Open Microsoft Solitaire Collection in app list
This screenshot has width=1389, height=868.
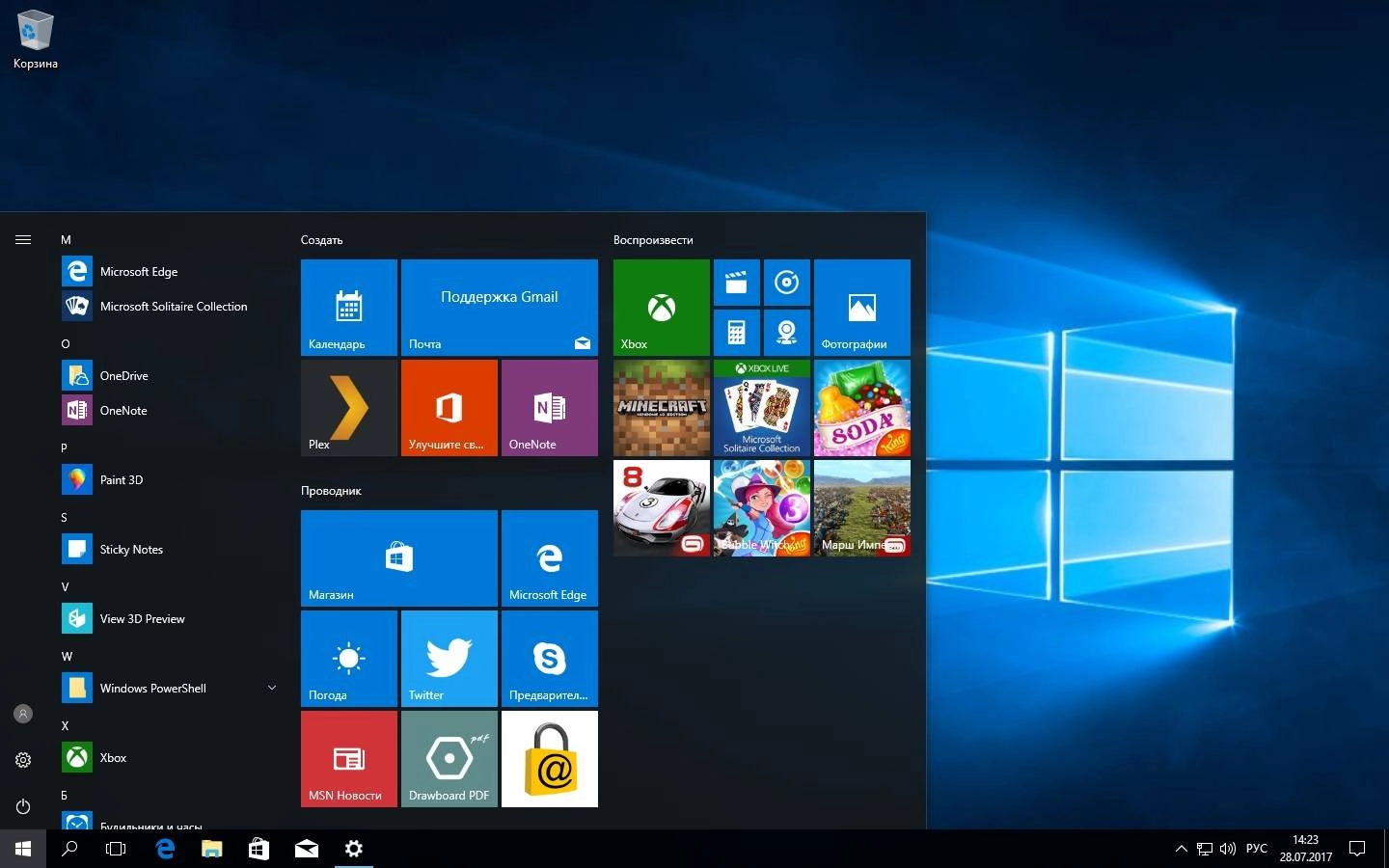pyautogui.click(x=172, y=307)
